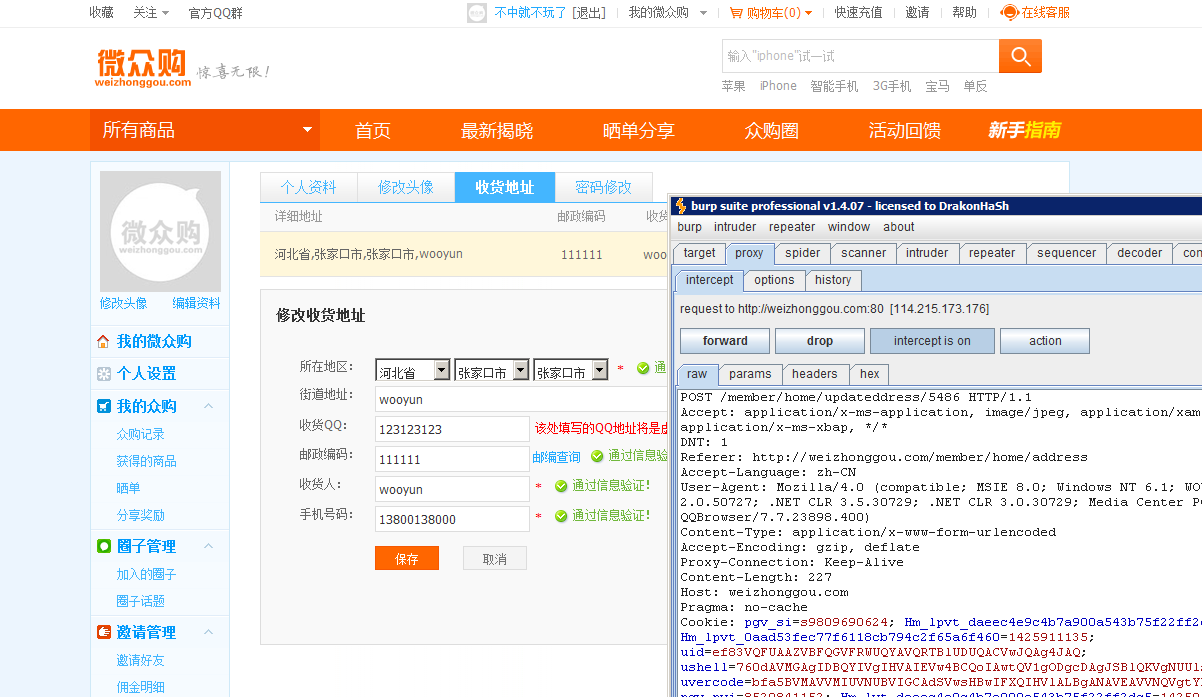Viewport: 1202px width, 697px height.
Task: Switch to Burp 'target' tab
Action: [699, 254]
